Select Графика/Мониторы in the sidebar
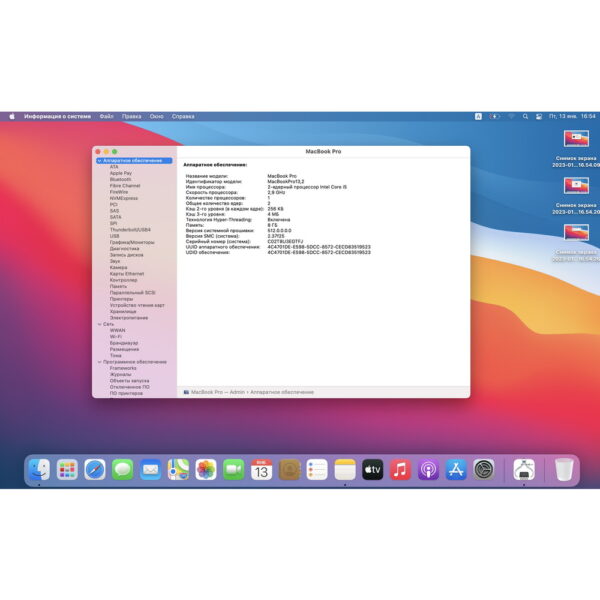The height and width of the screenshot is (600, 600). 132,243
